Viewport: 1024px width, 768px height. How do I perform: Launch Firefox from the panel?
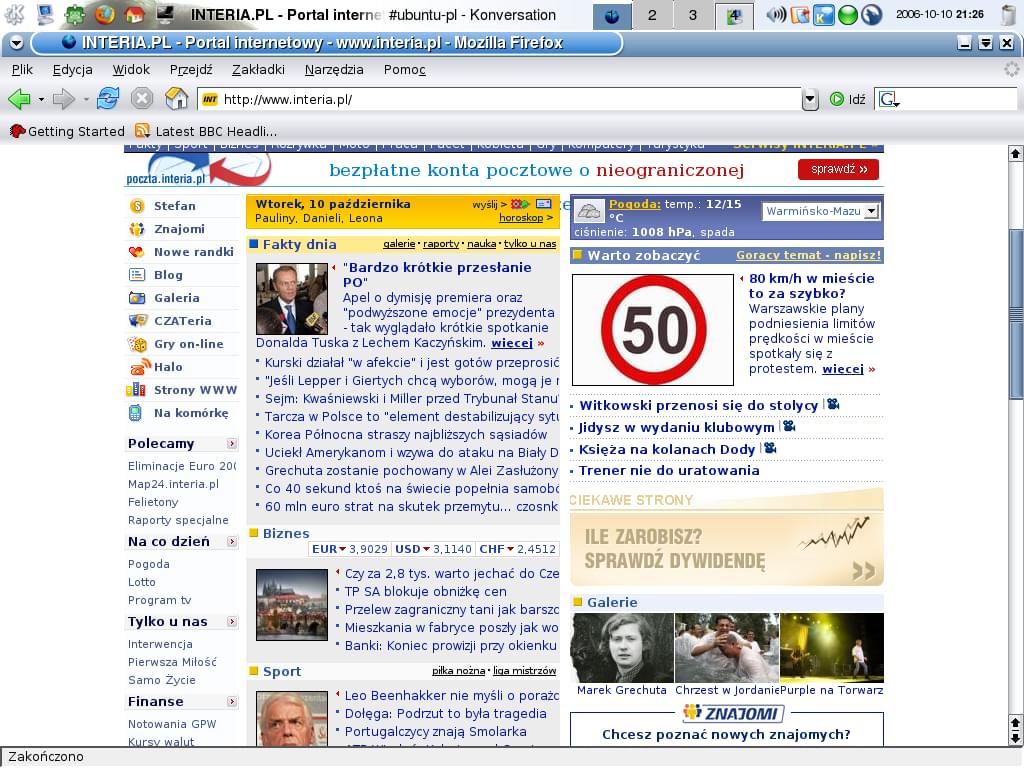[104, 14]
